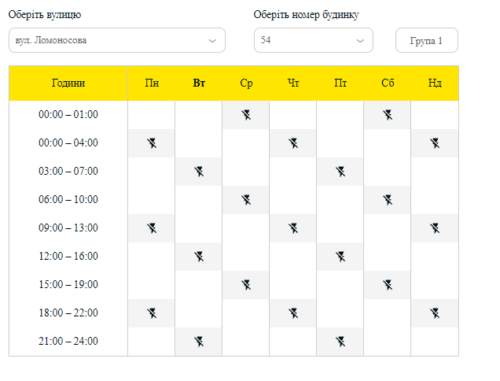This screenshot has width=500, height=381.
Task: Click outage icon for Пт at 03:00 – 07:00
Action: [x=341, y=172]
